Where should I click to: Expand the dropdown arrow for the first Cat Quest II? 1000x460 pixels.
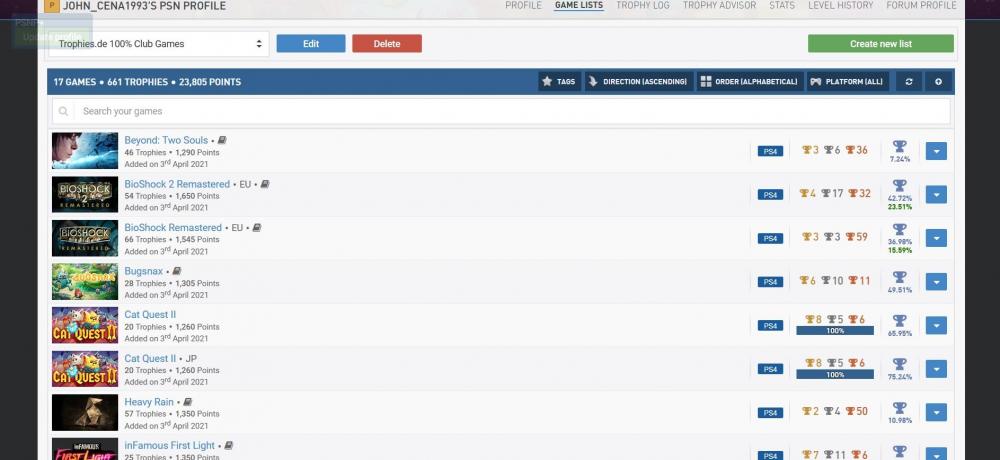tap(936, 325)
